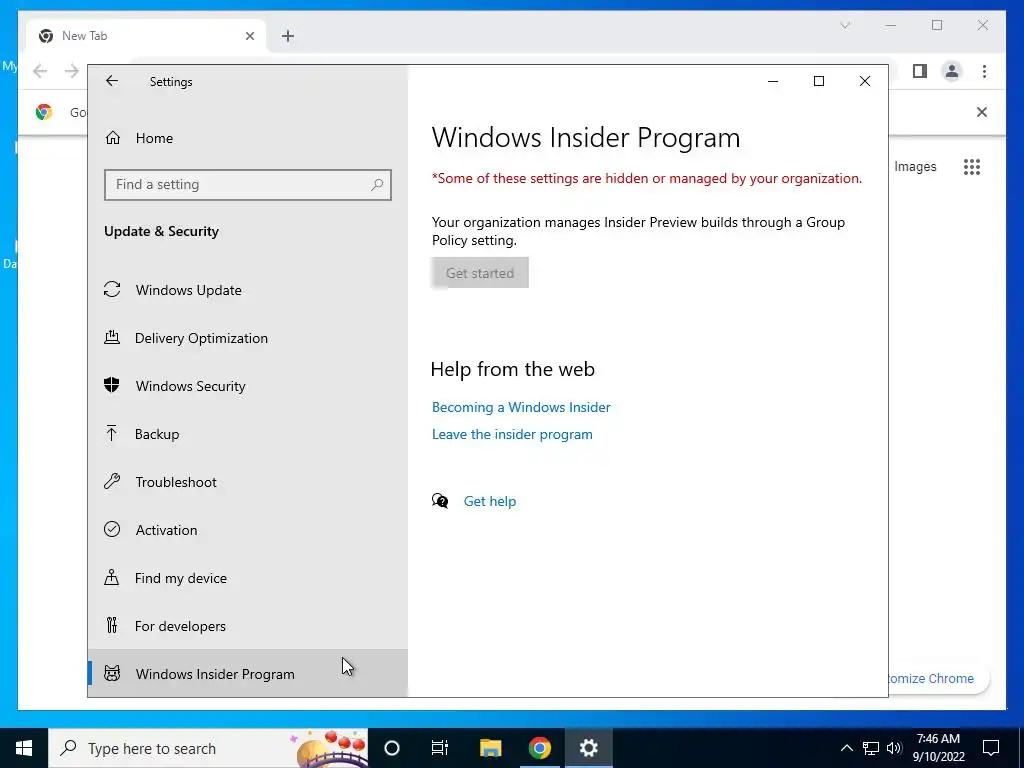The height and width of the screenshot is (768, 1024).
Task: Click the Find a setting search box
Action: (x=248, y=185)
